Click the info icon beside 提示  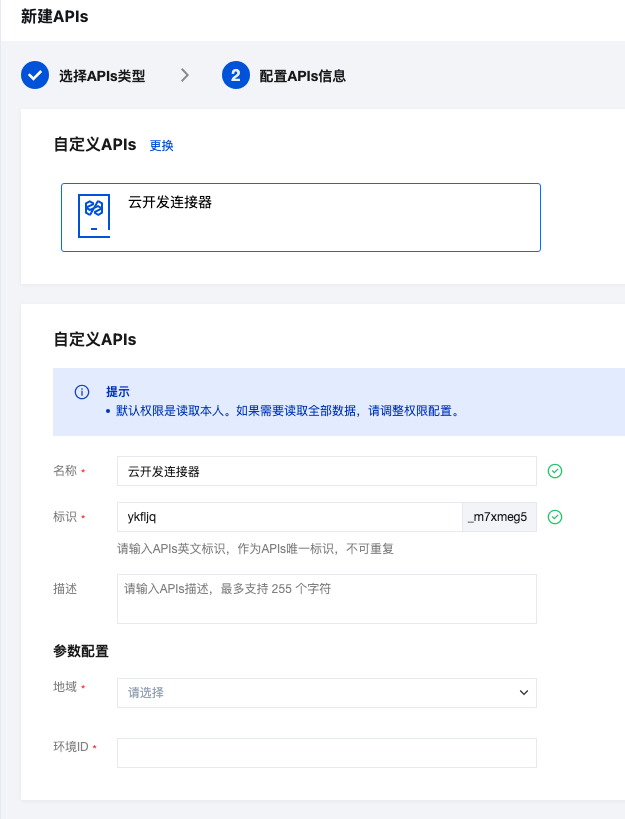click(x=82, y=392)
